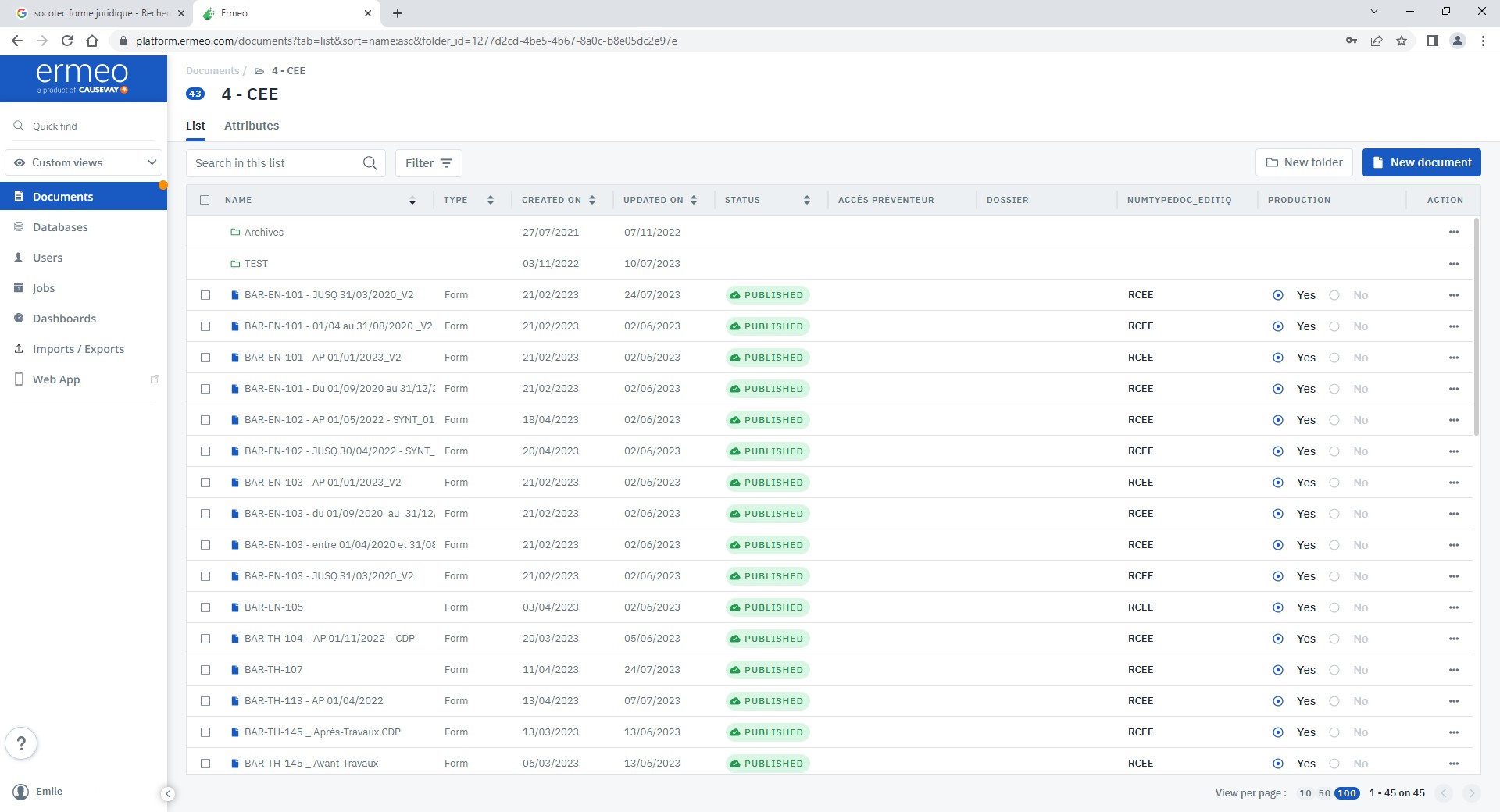Open action menu for Archives folder
The width and height of the screenshot is (1500, 812).
(x=1453, y=233)
